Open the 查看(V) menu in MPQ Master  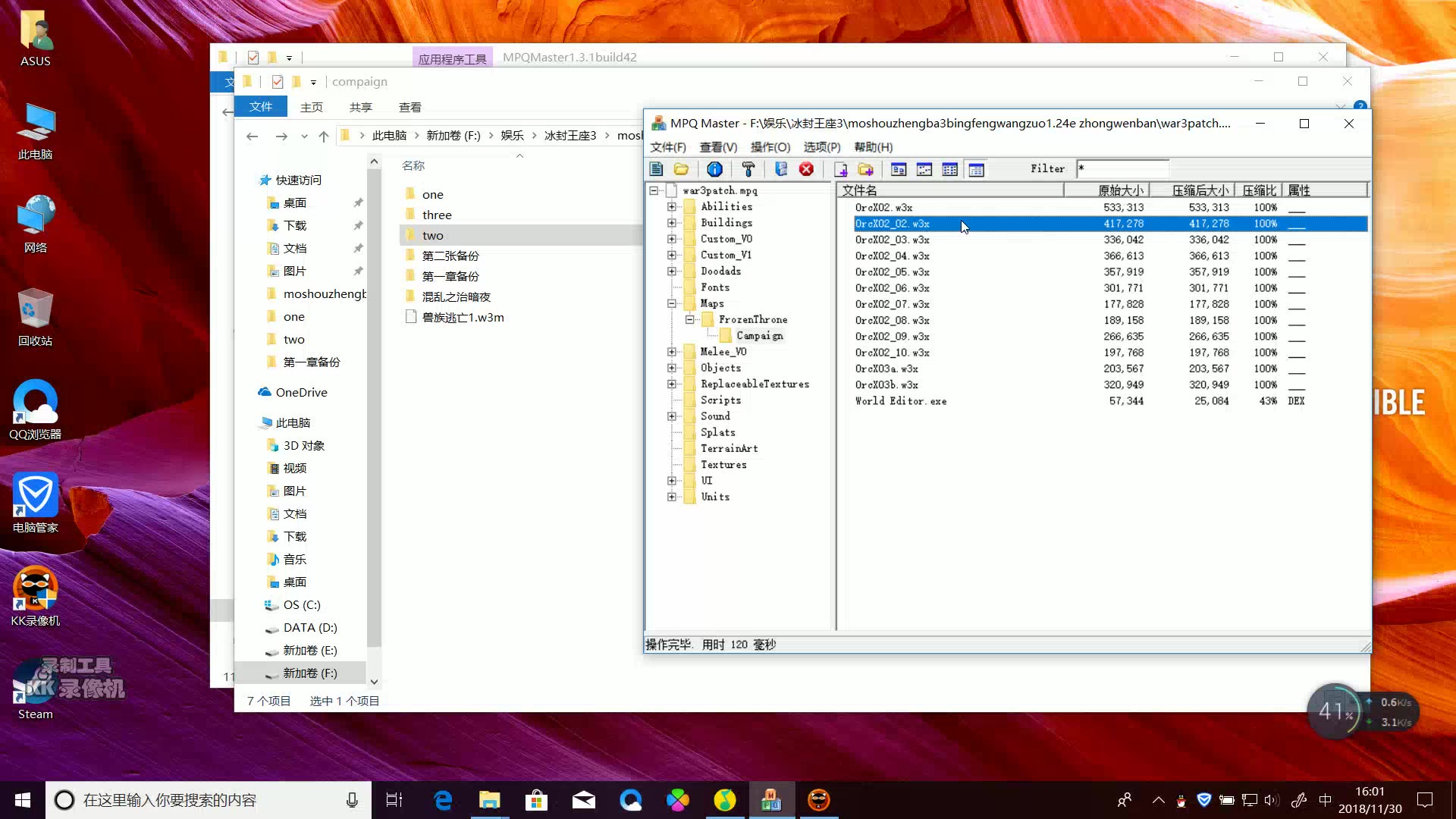[718, 147]
